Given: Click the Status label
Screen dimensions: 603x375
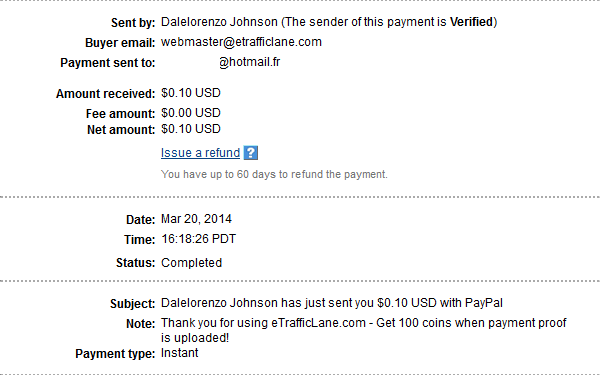Looking at the screenshot, I should (x=135, y=263).
